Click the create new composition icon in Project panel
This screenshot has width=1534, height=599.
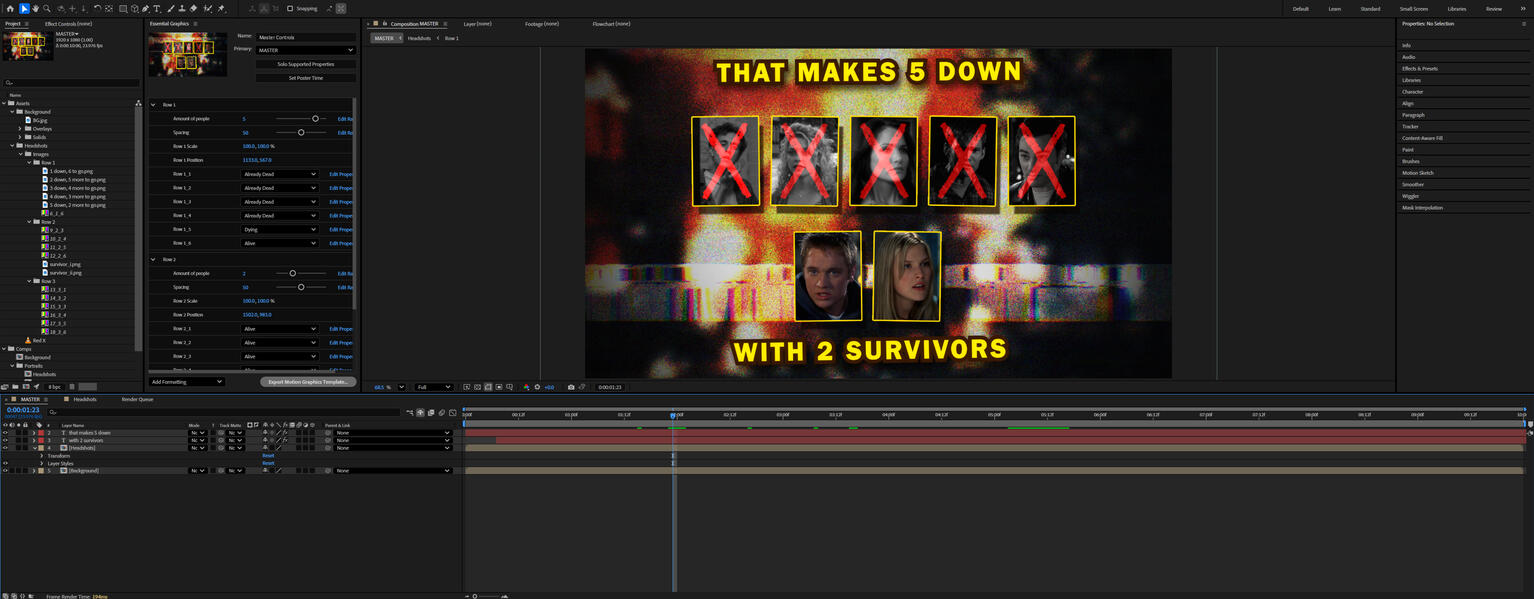[26, 386]
